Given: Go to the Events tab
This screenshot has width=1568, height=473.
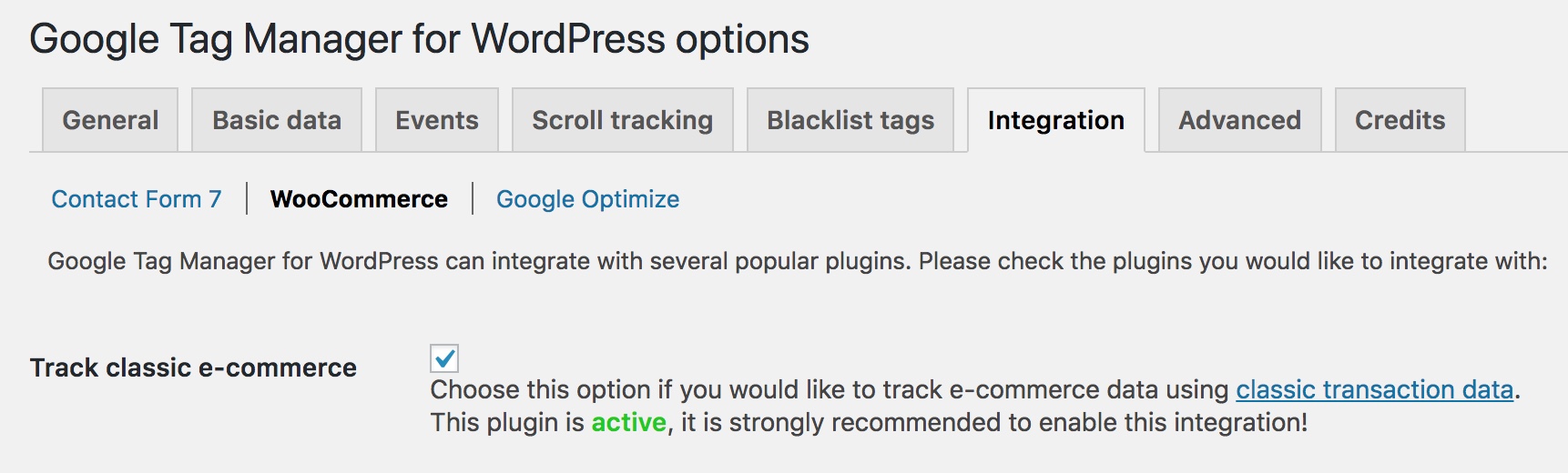Looking at the screenshot, I should (437, 120).
